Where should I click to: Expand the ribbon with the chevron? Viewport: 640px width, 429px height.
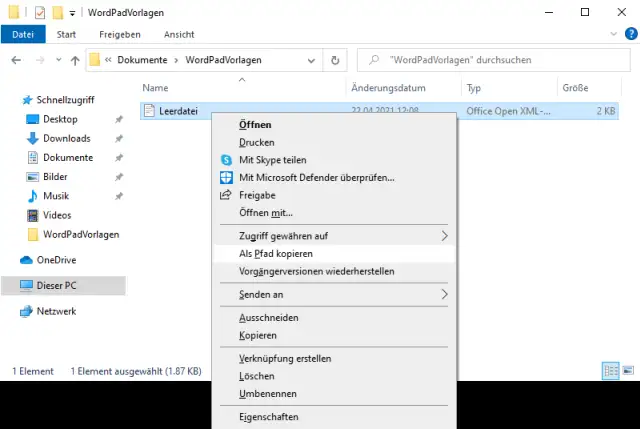[613, 34]
